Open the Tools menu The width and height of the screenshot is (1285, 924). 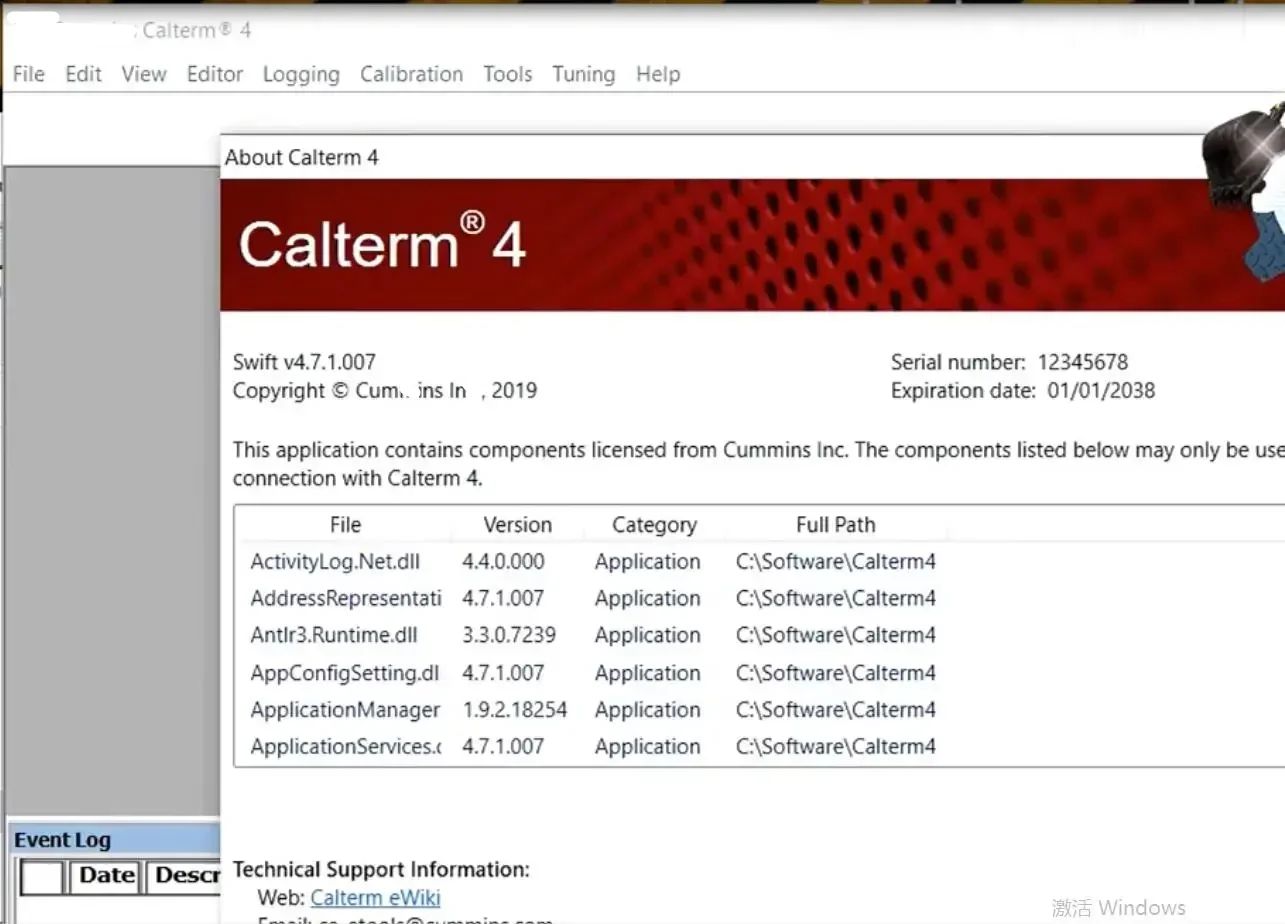click(508, 74)
